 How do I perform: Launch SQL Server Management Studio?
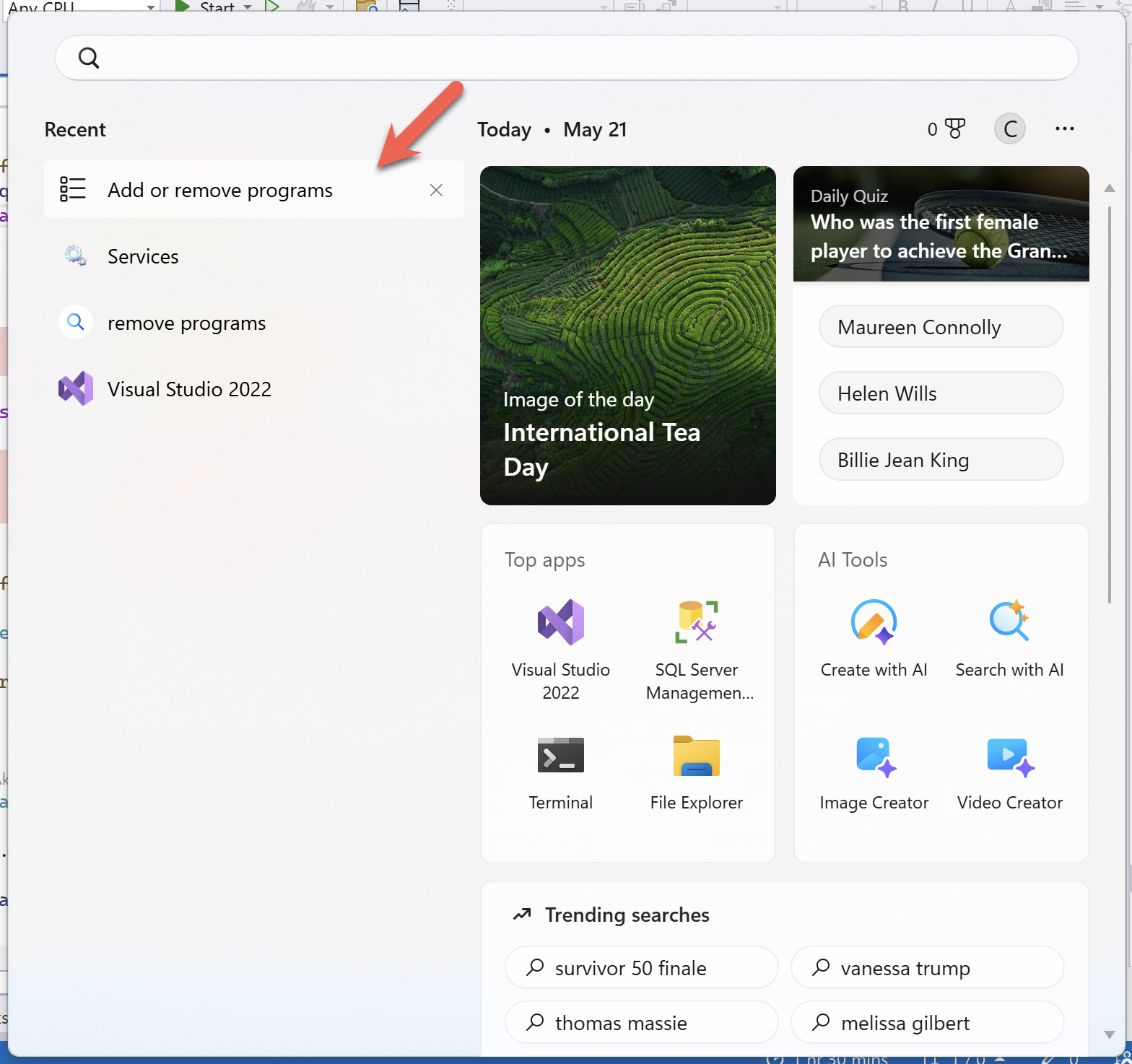[x=697, y=650]
